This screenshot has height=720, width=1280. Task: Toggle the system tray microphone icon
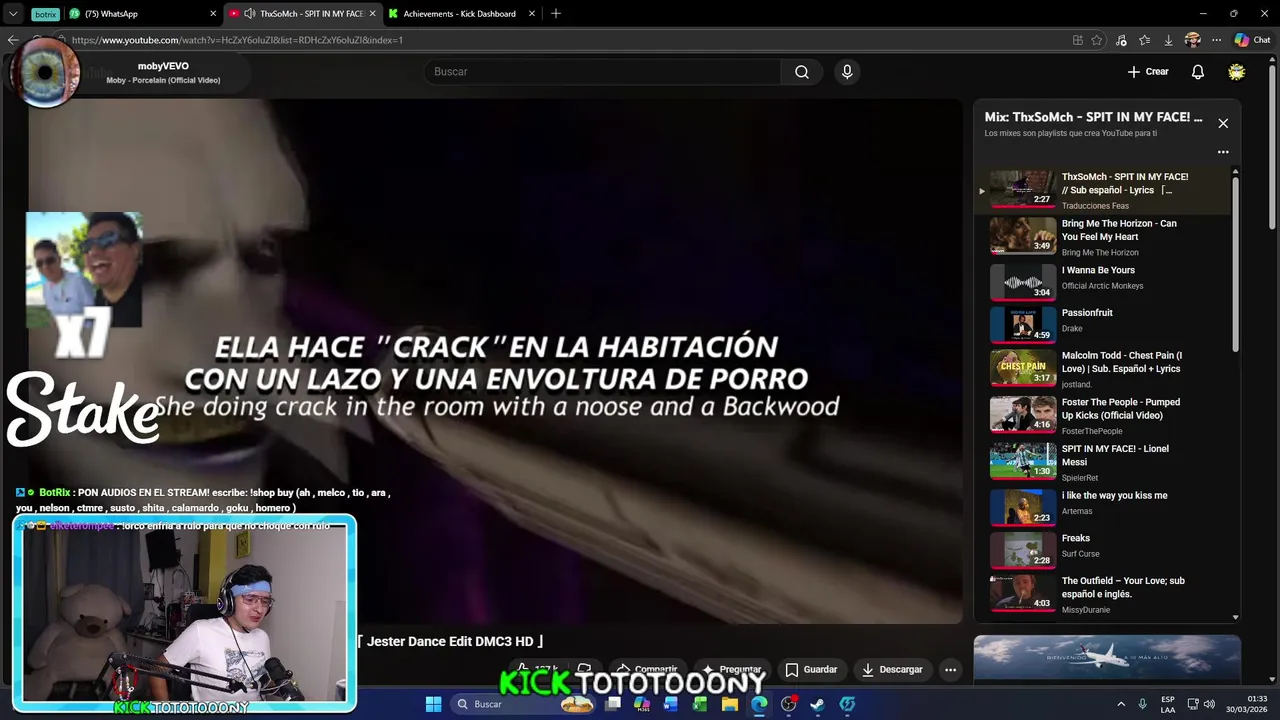pos(1143,704)
